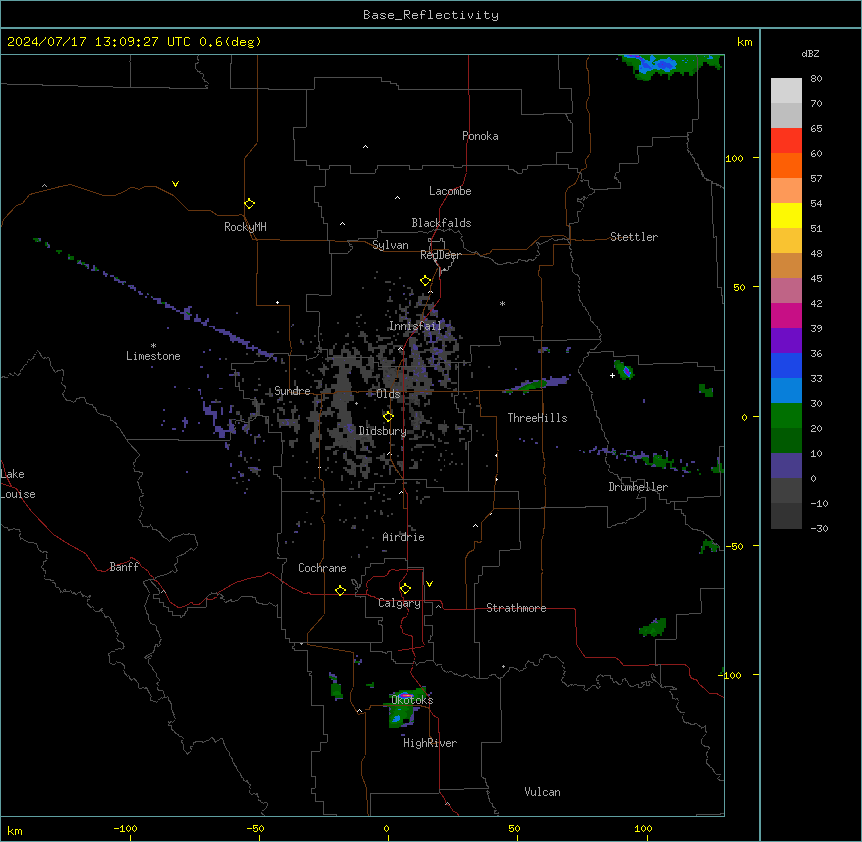Click the RockyMH label

[245, 227]
